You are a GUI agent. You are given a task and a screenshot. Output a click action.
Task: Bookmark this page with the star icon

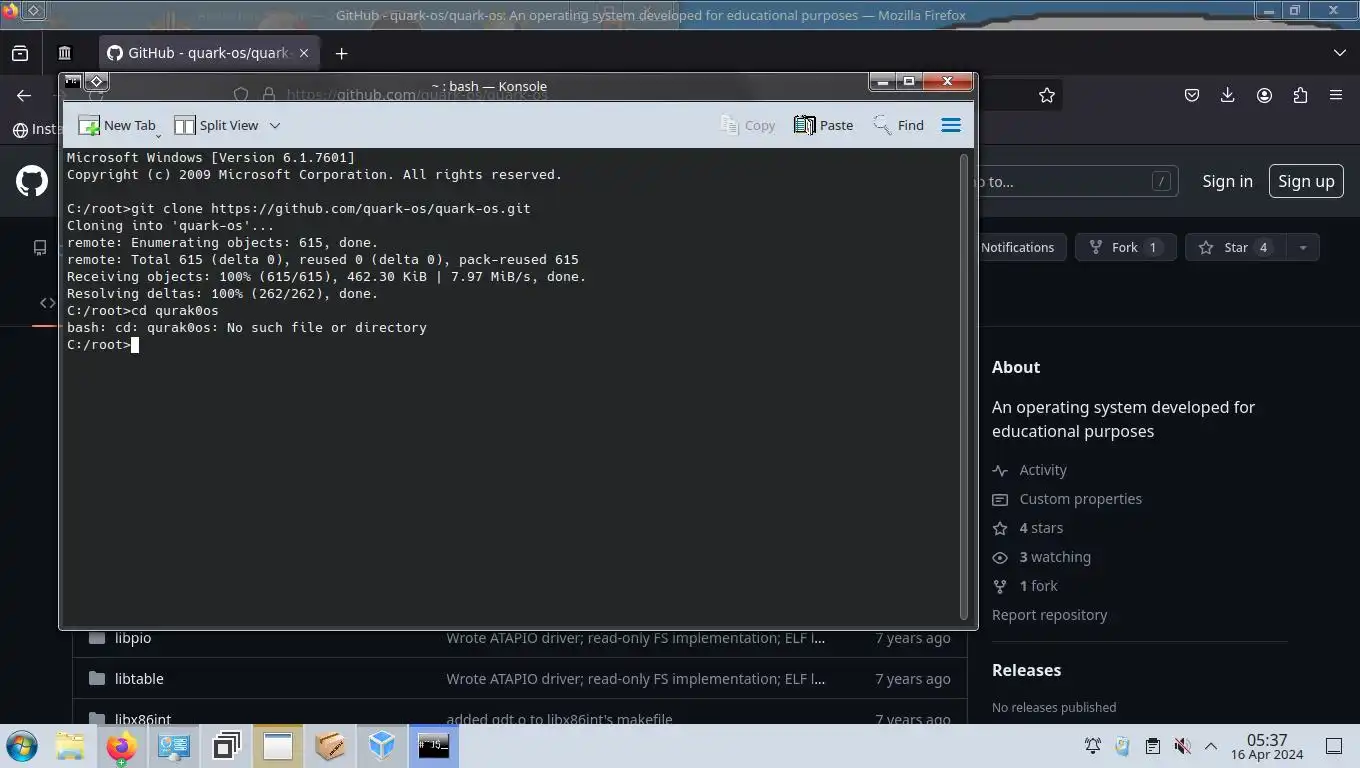[1047, 95]
